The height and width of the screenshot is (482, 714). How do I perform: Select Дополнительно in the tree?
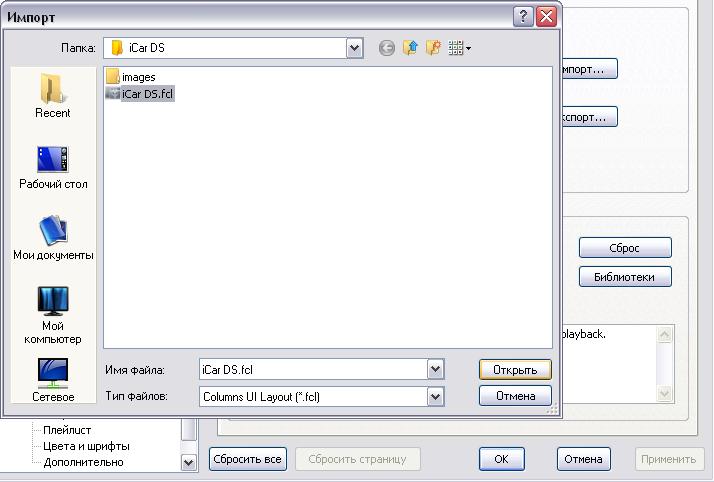coord(83,462)
